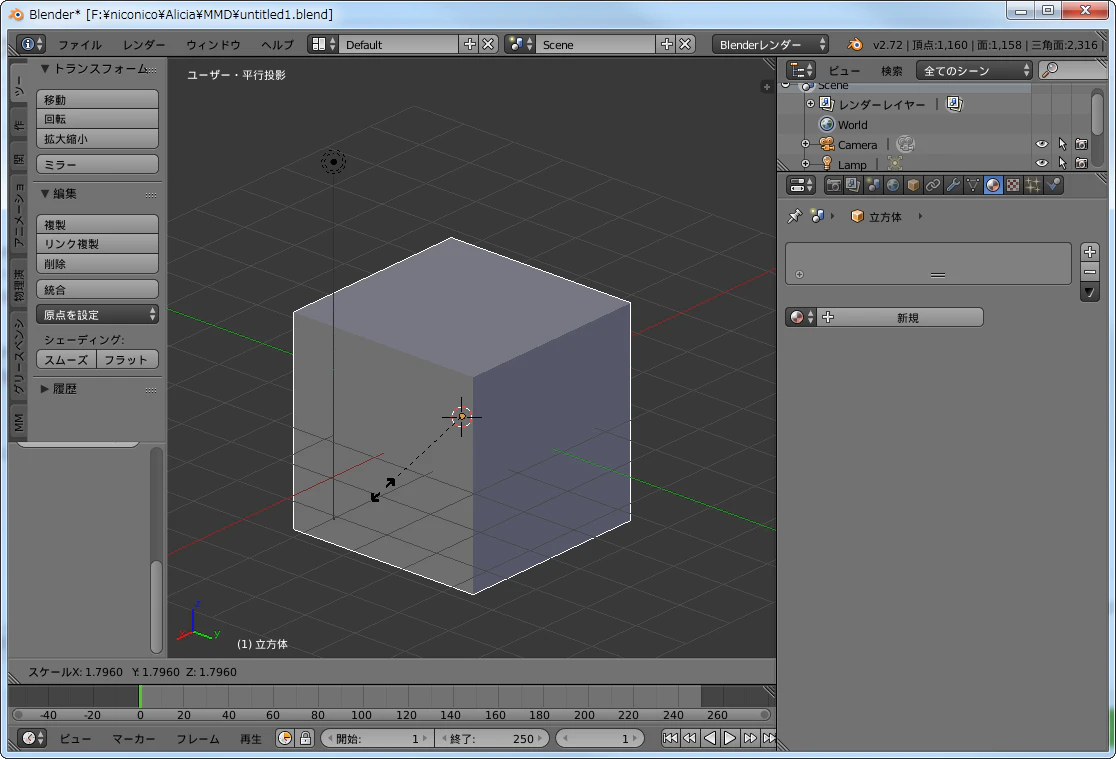This screenshot has width=1116, height=759.
Task: Add a new scene with plus
Action: point(666,44)
